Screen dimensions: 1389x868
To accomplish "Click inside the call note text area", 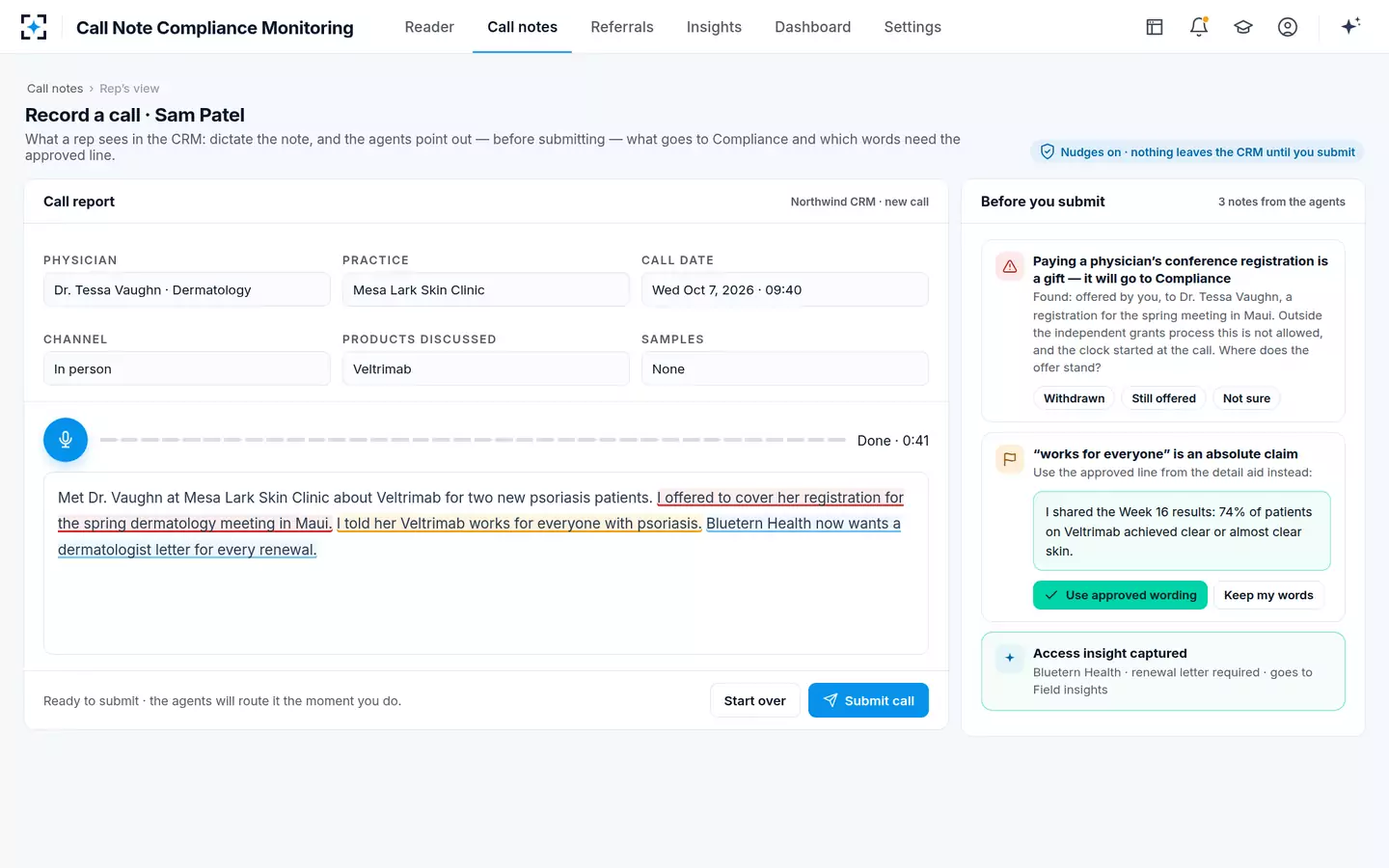I will click(486, 563).
